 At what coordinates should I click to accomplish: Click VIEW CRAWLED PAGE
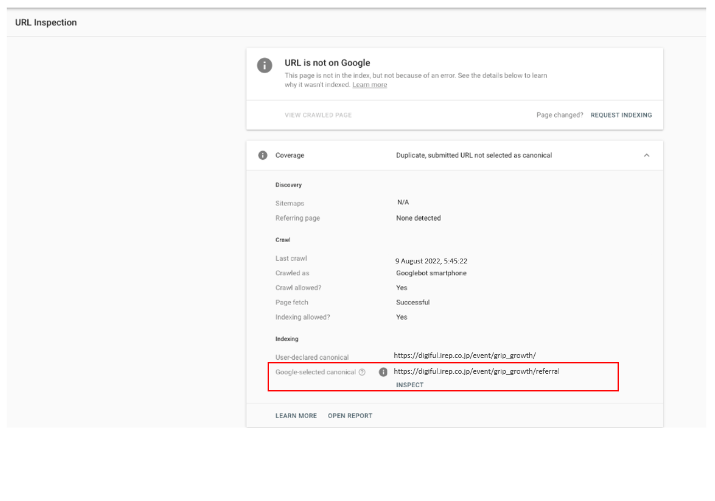[318, 115]
